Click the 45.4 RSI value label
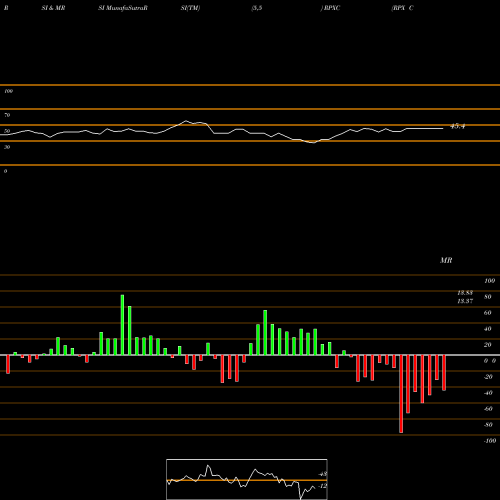The image size is (500, 500). pos(457,126)
